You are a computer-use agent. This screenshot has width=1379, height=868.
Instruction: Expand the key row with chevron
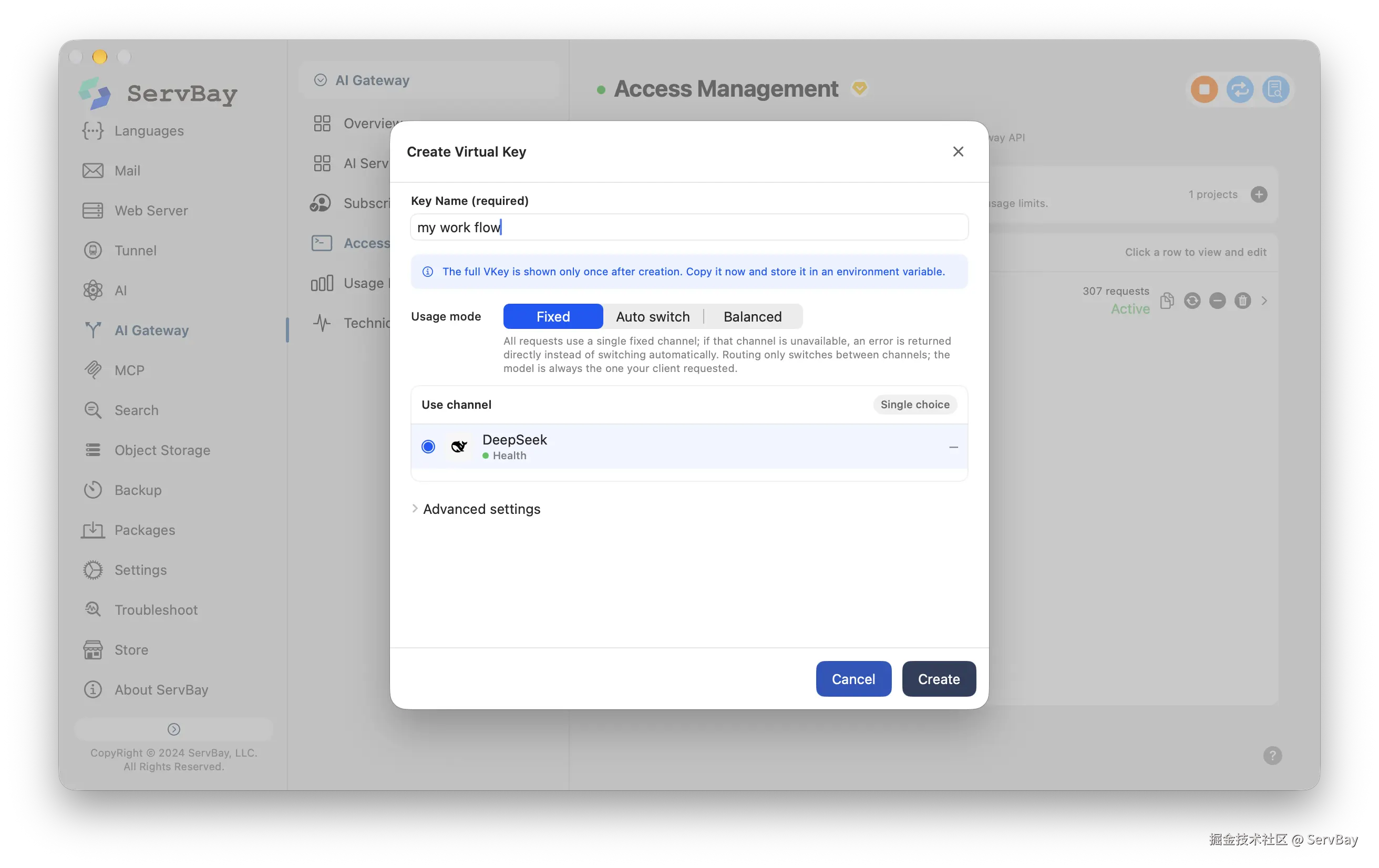coord(1264,301)
